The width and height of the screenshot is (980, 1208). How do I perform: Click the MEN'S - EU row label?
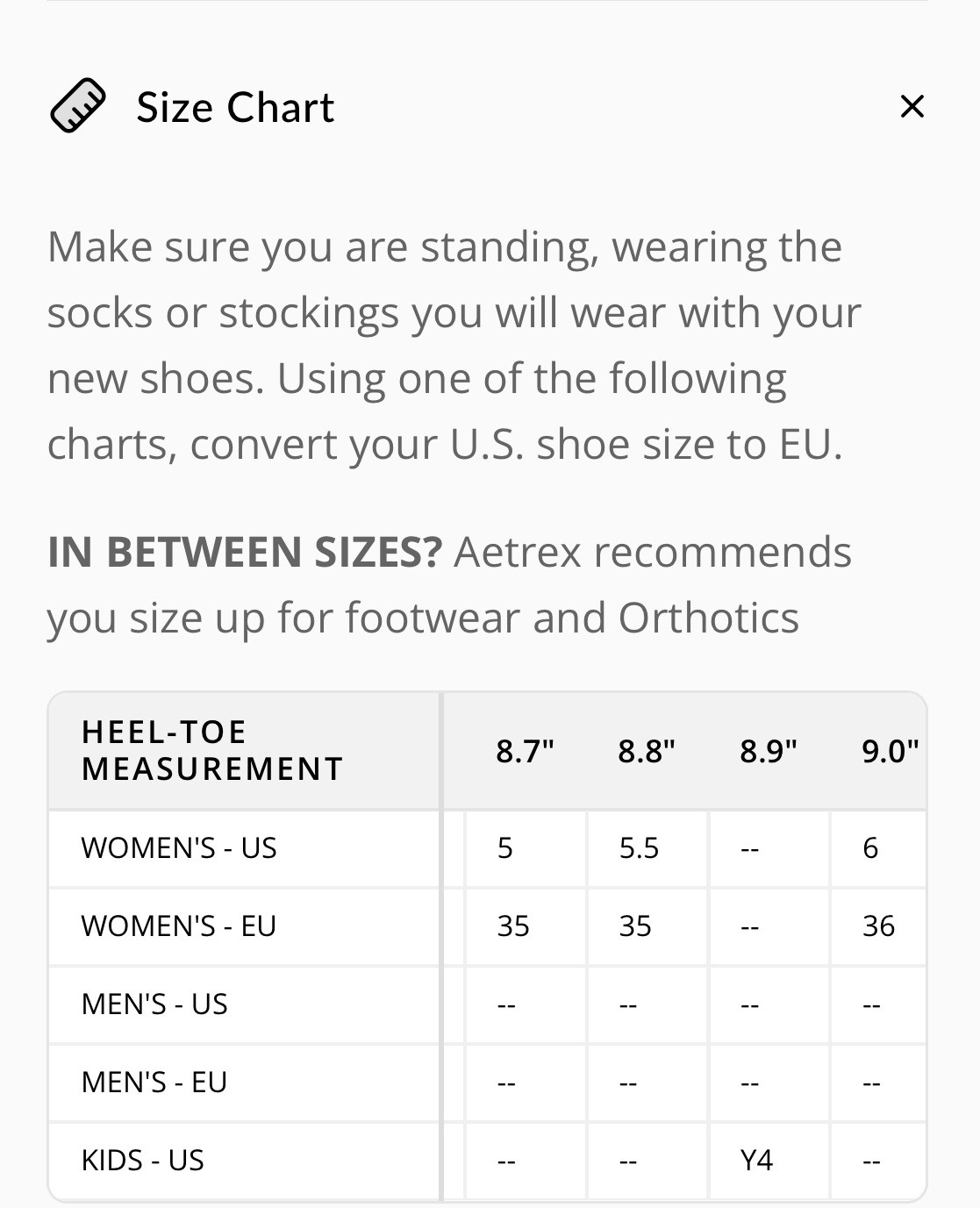click(x=154, y=1083)
